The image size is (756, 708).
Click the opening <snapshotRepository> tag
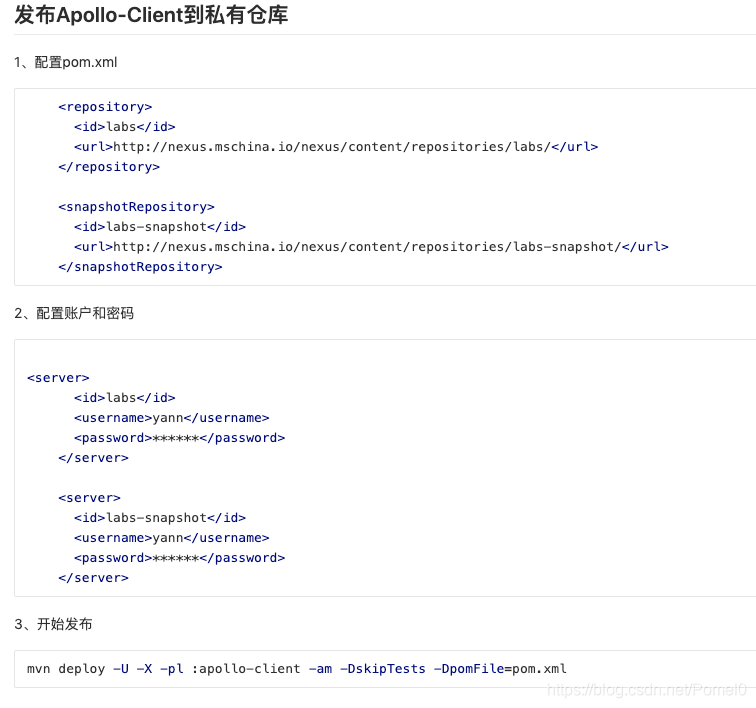(136, 207)
